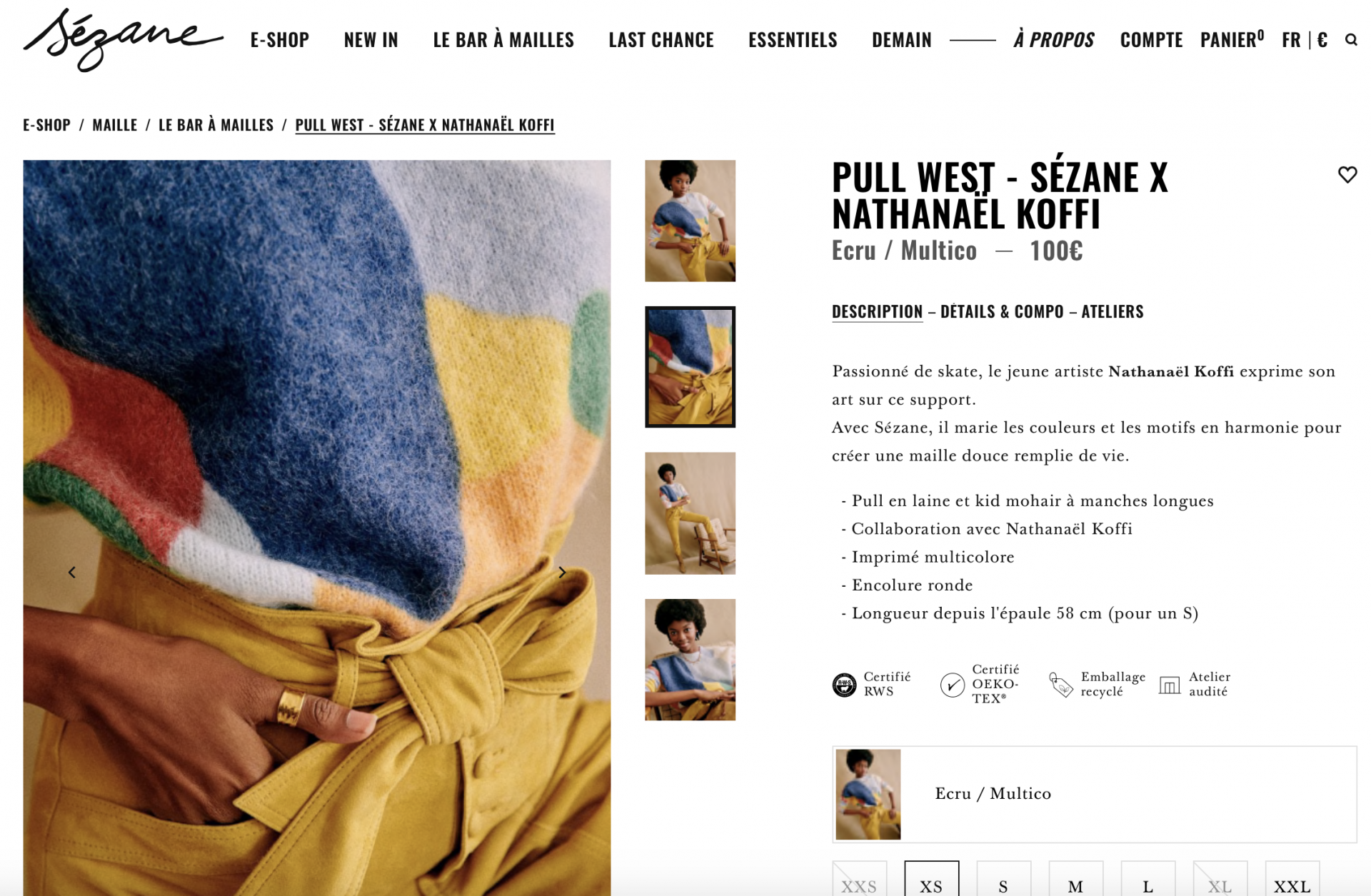Show previous product photo with left arrow
Image resolution: width=1371 pixels, height=896 pixels.
point(72,573)
